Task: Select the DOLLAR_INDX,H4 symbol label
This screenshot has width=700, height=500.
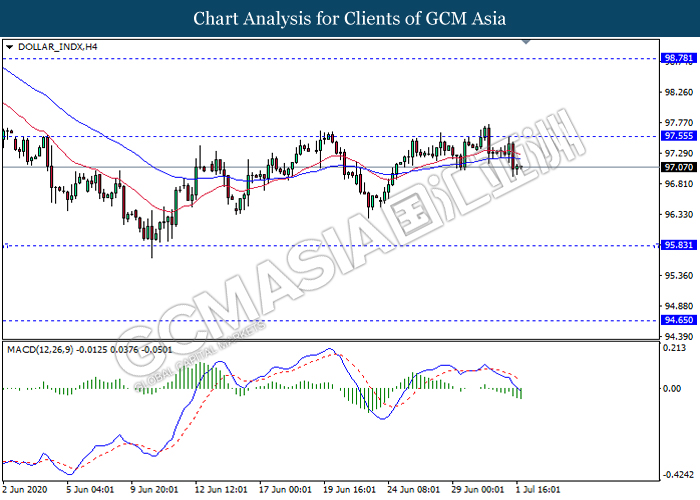Action: [58, 47]
